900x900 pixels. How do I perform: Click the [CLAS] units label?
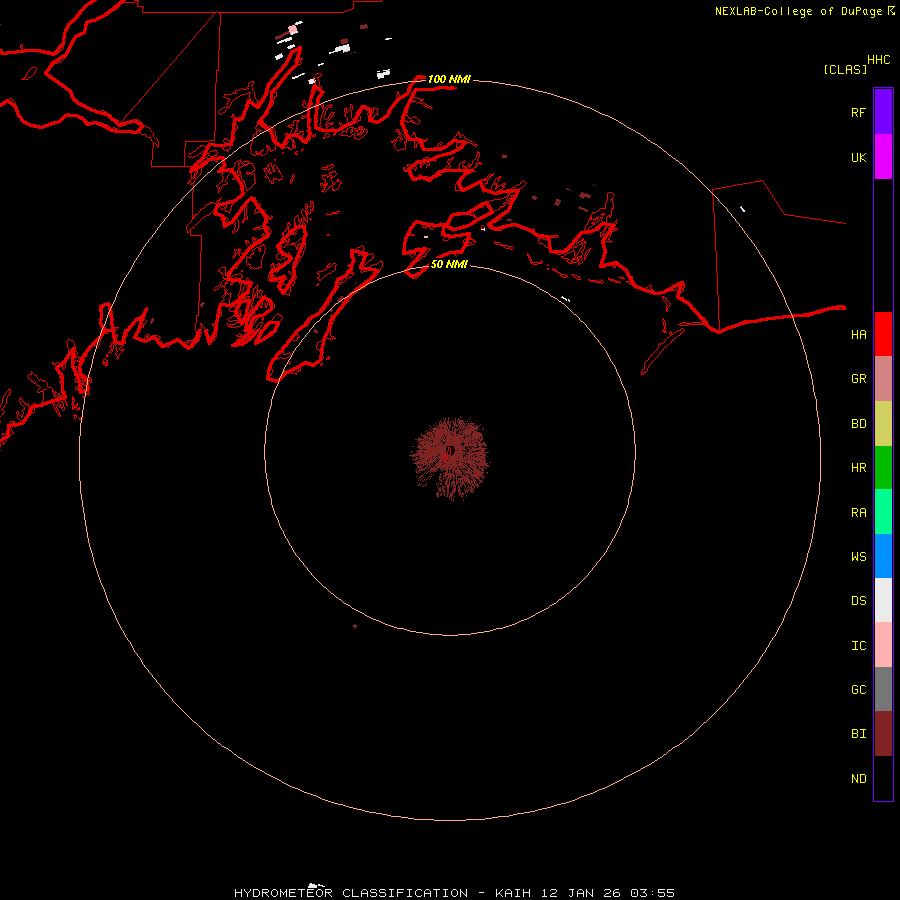845,69
